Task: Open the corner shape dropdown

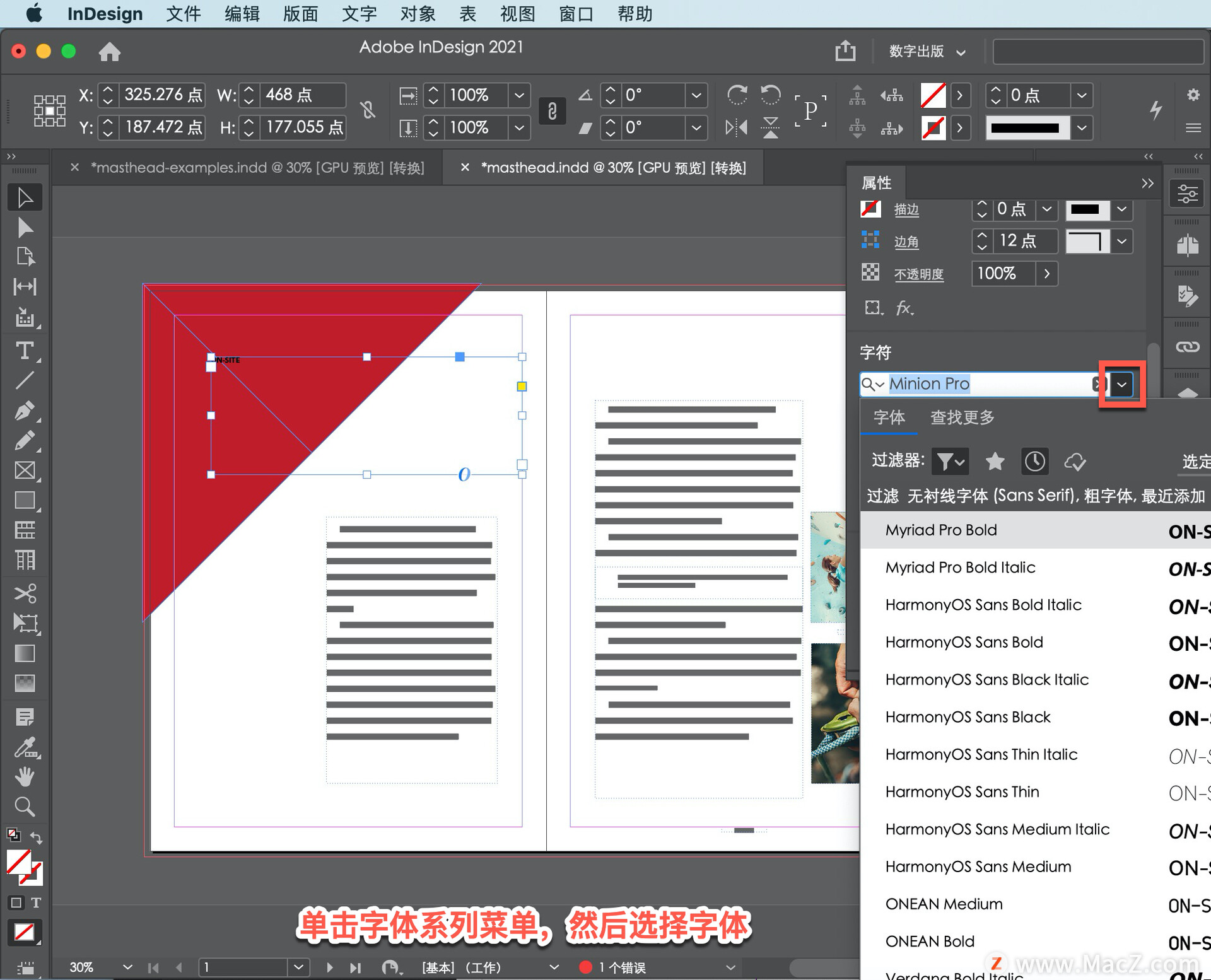Action: point(1121,241)
